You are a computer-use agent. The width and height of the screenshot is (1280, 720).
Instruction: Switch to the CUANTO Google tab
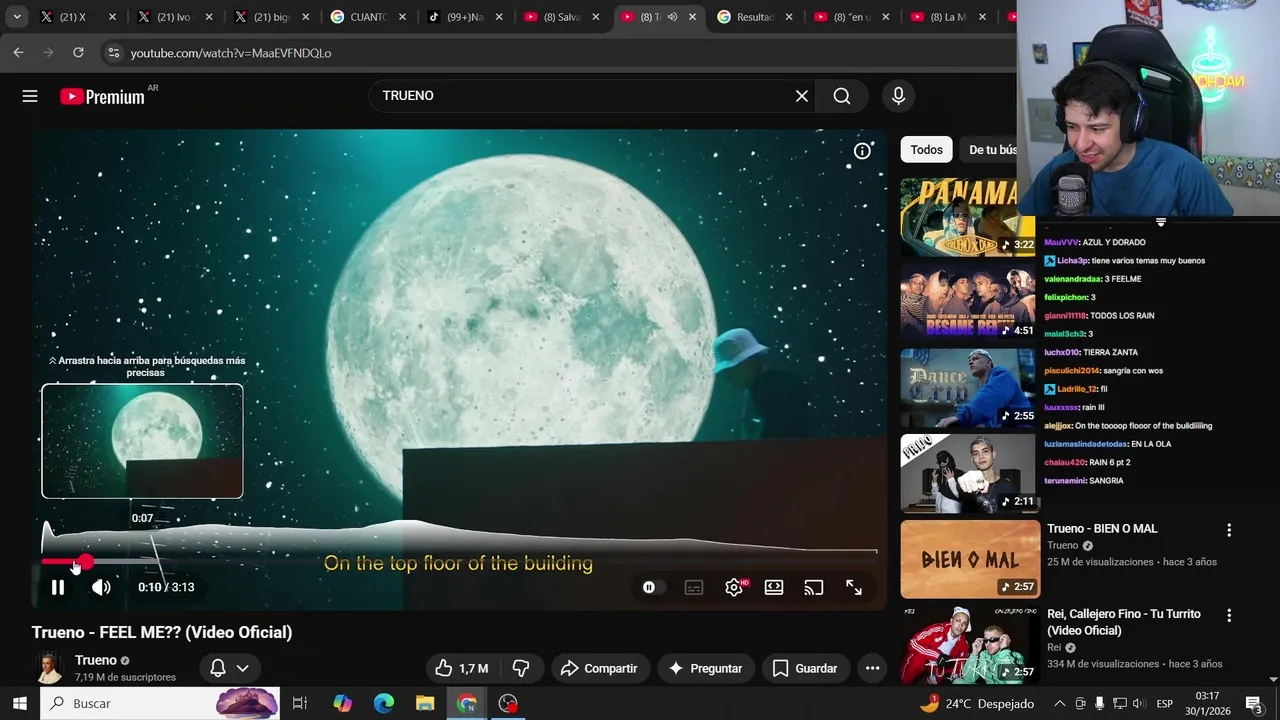(367, 17)
